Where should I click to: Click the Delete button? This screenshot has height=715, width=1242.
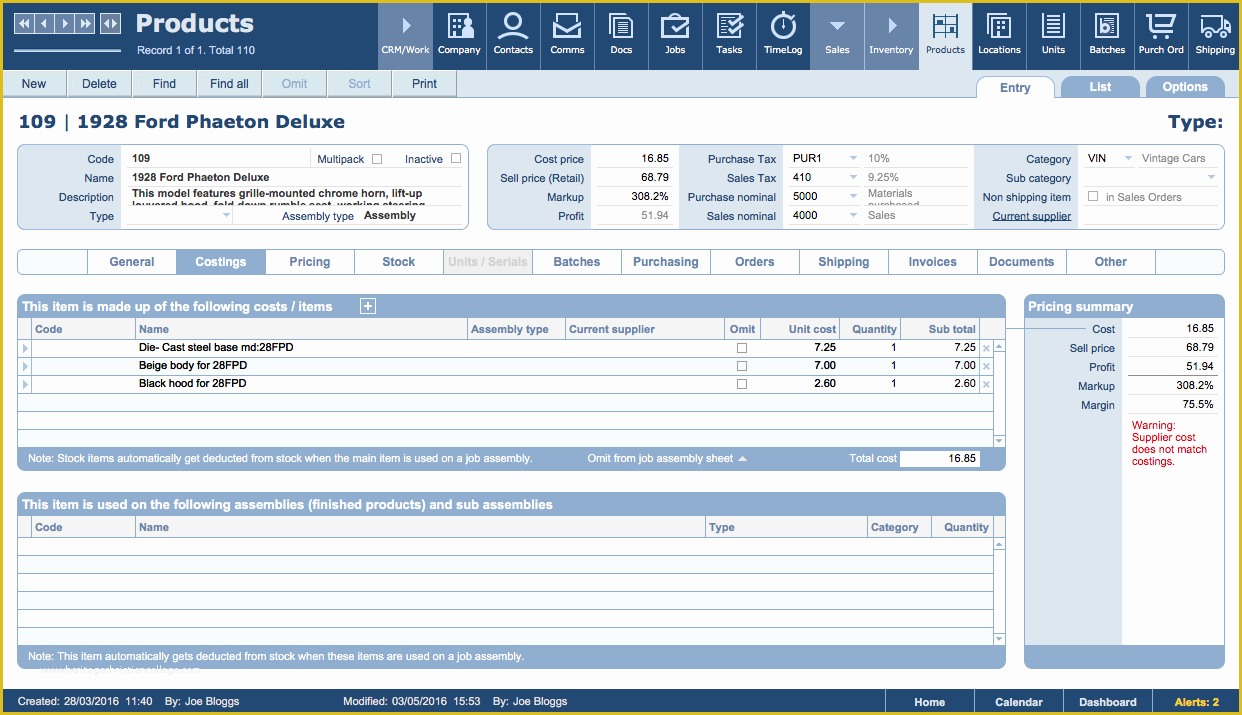pos(99,84)
